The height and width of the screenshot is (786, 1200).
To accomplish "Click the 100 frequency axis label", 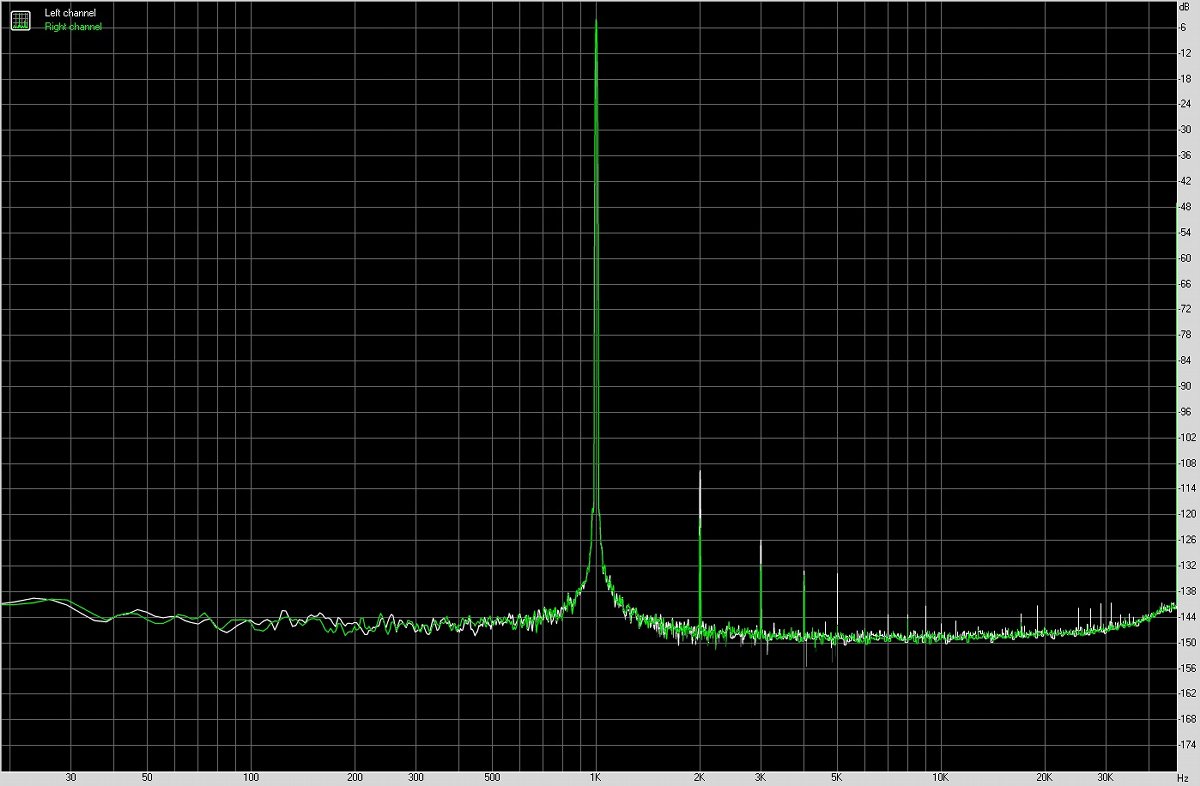I will coord(251,777).
